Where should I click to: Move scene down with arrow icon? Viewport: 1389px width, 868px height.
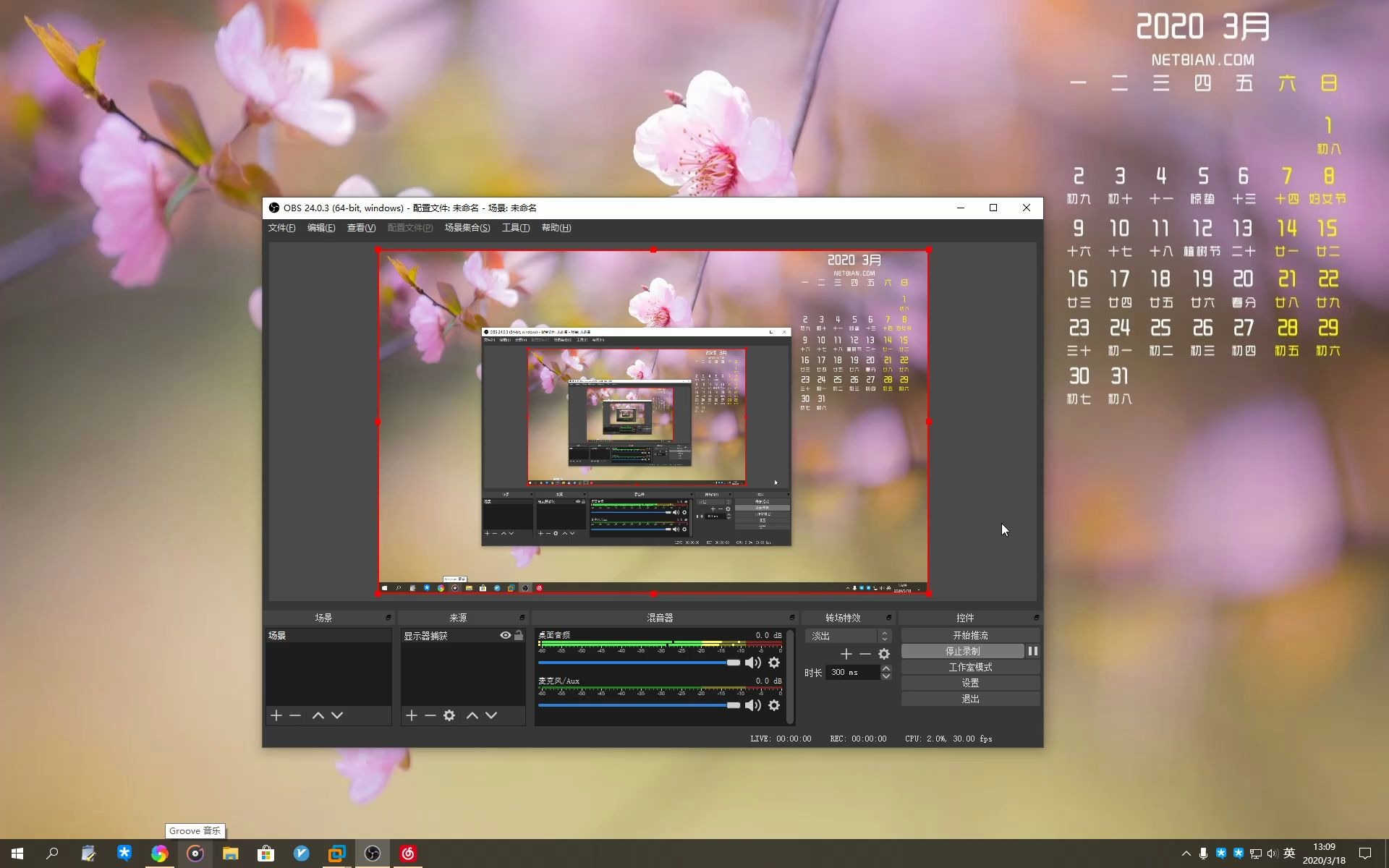click(337, 715)
